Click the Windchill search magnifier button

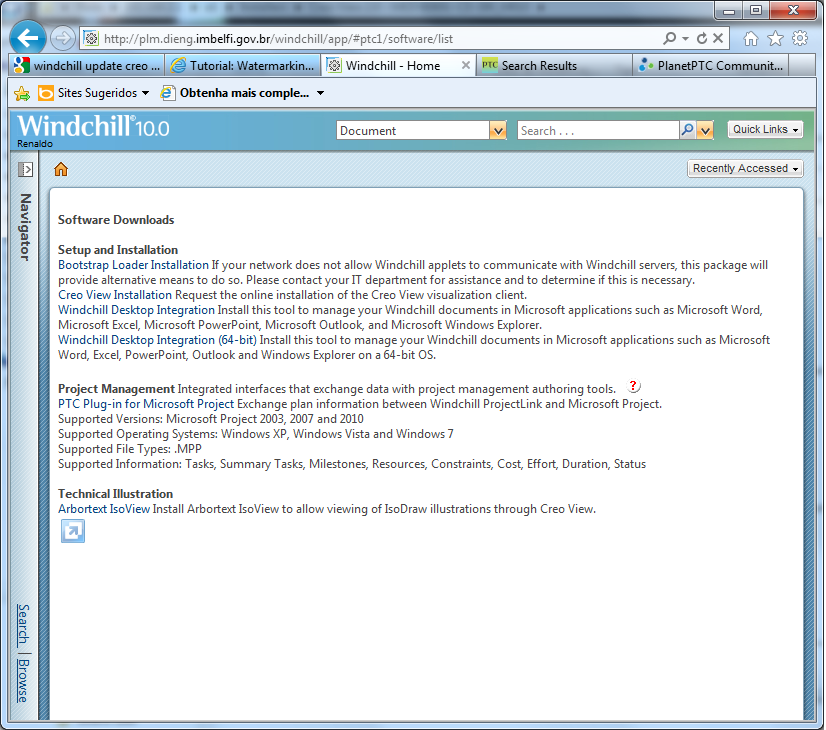click(687, 130)
